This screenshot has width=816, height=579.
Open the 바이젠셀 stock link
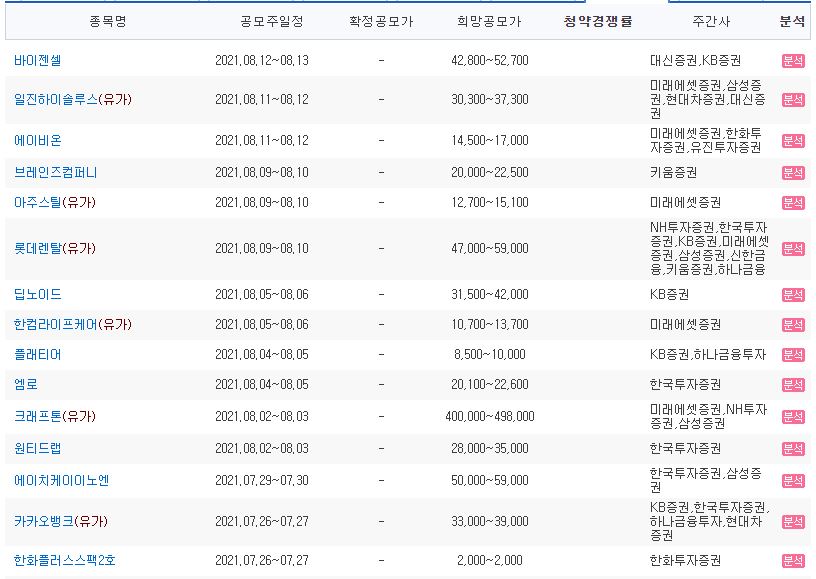pyautogui.click(x=37, y=60)
